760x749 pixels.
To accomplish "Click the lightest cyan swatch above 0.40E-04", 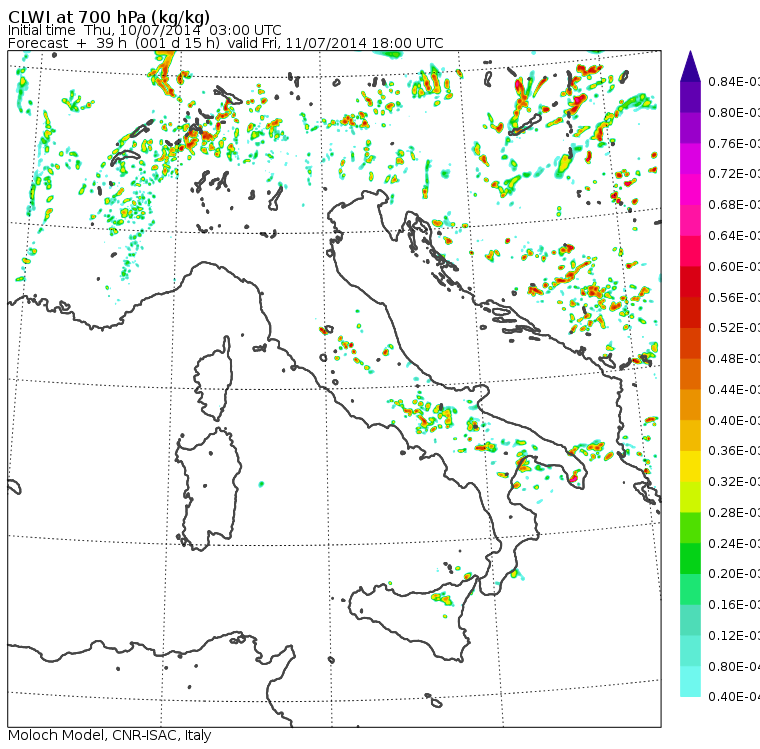I will tap(690, 682).
